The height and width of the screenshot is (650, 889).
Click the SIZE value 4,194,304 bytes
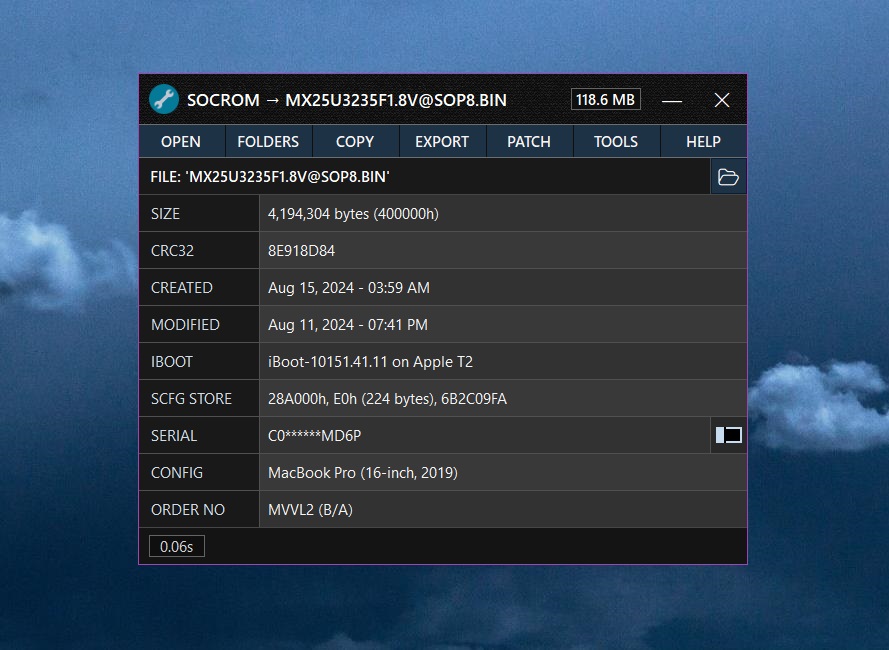353,214
